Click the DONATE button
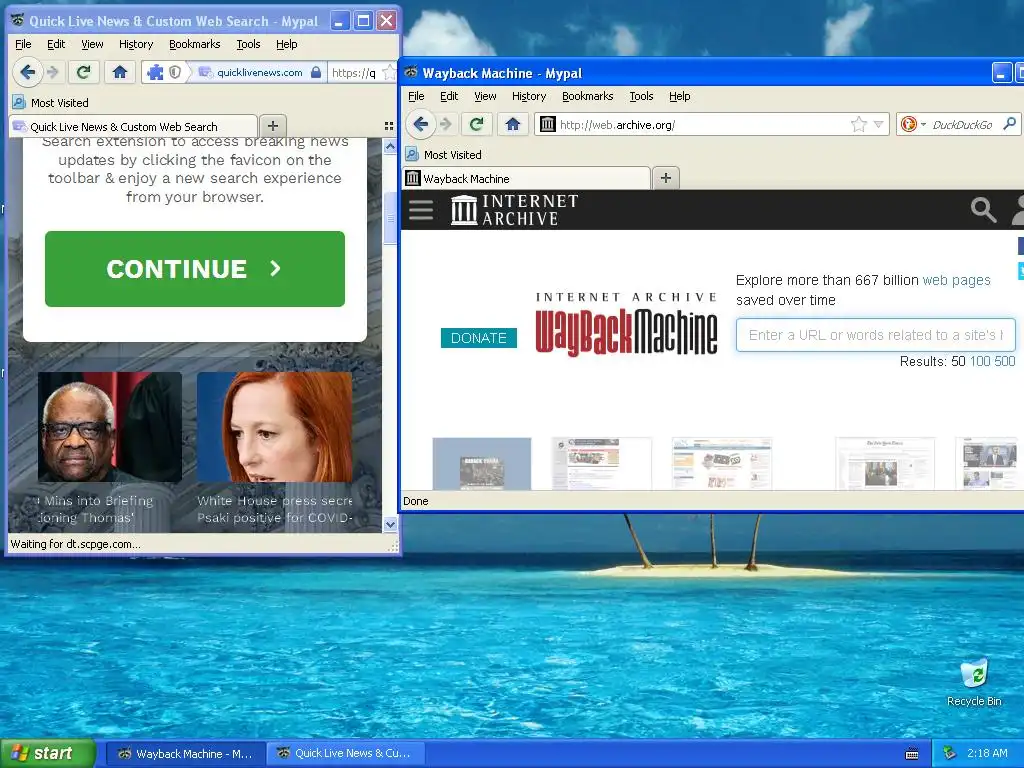This screenshot has height=768, width=1024. coord(479,338)
